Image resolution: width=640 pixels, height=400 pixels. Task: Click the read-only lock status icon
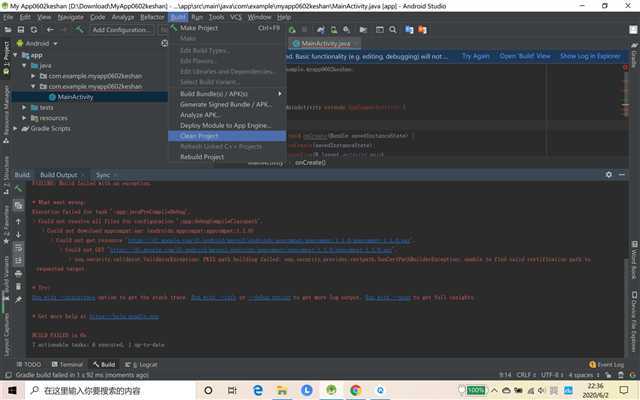[608, 375]
